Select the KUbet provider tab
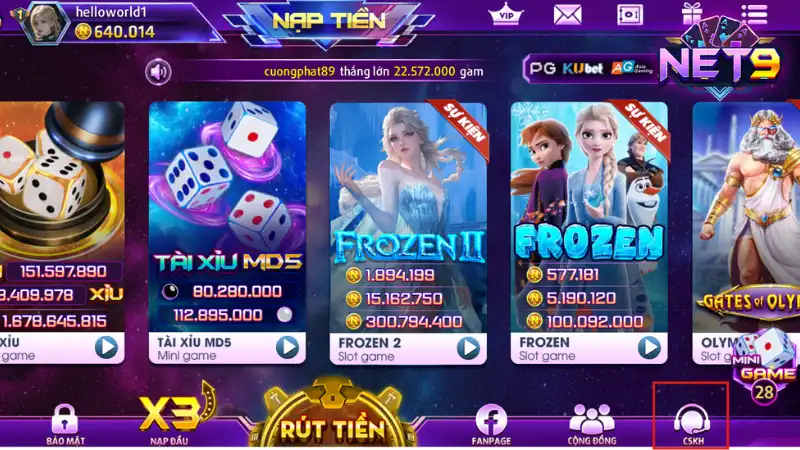This screenshot has height=450, width=800. point(582,68)
